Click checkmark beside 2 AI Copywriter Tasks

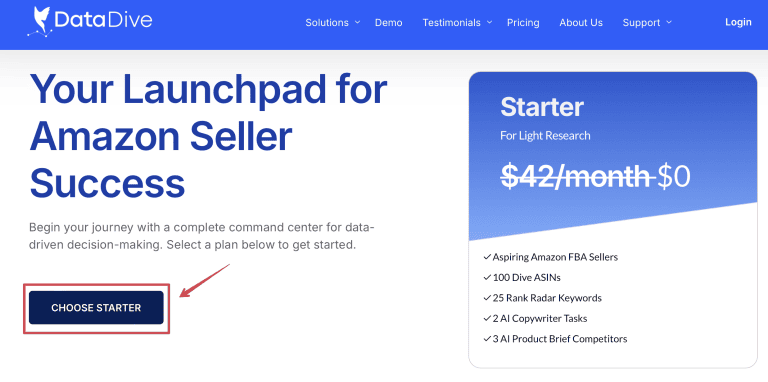[x=487, y=318]
